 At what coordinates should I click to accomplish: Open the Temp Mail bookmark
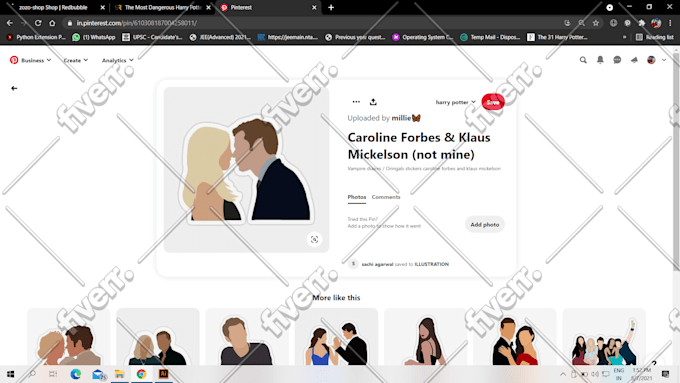click(490, 37)
